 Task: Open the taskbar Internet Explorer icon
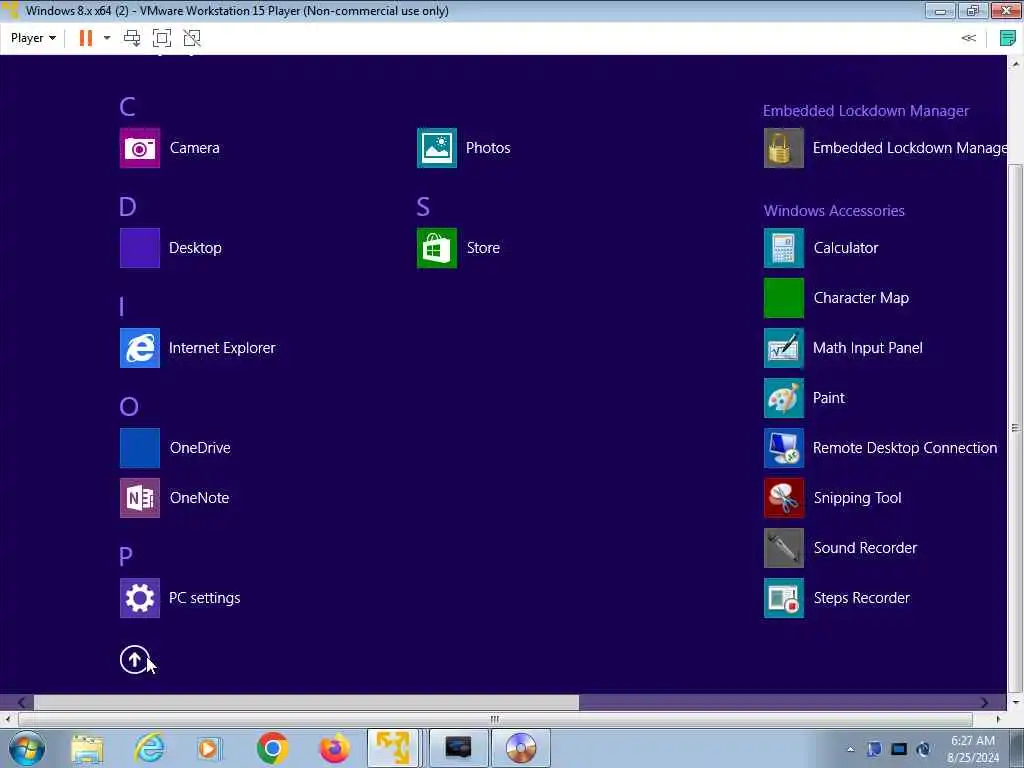(x=150, y=748)
